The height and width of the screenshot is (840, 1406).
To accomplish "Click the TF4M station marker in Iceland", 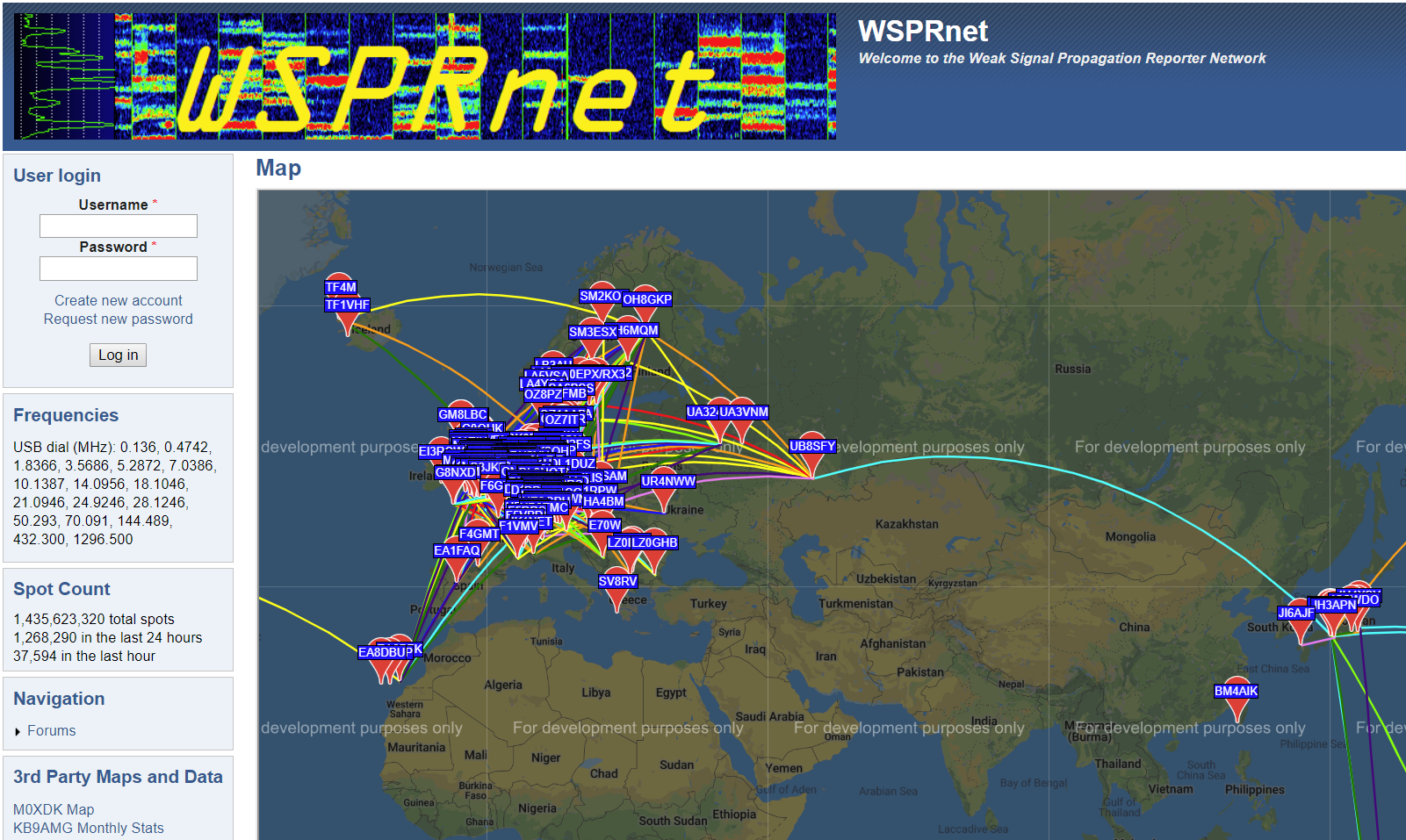I will click(341, 287).
